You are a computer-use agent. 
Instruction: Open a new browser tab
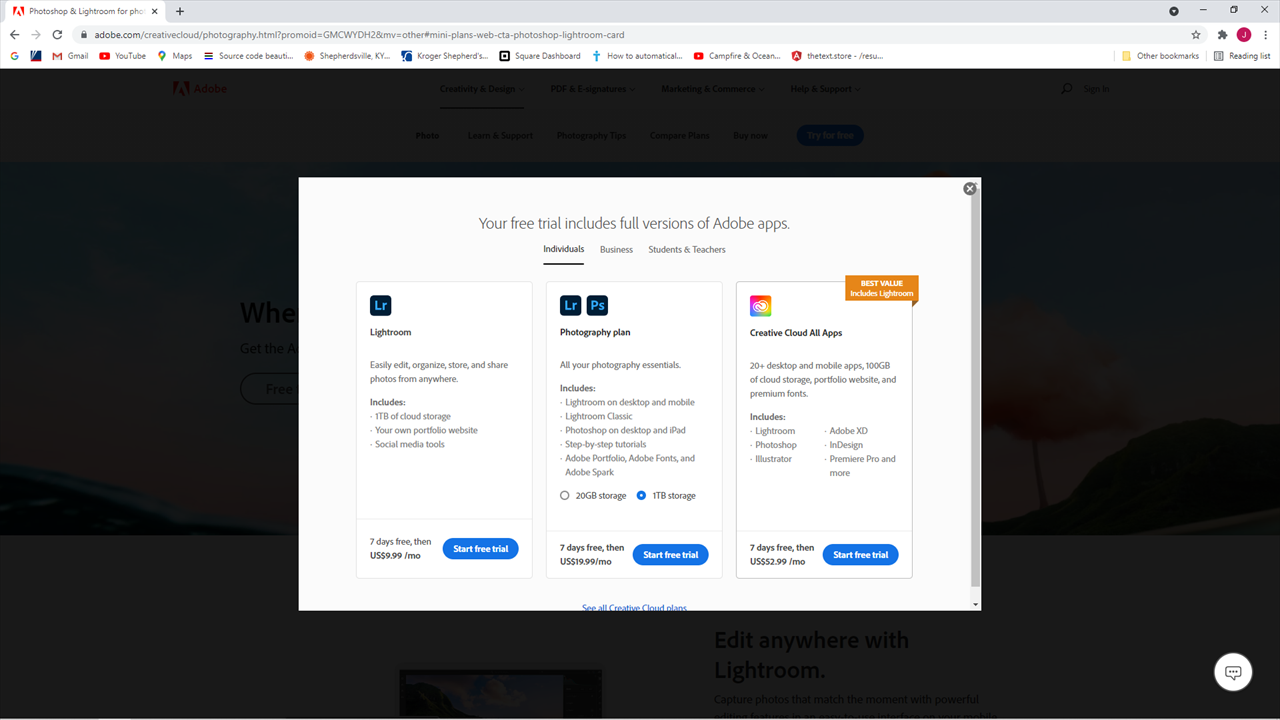pos(180,11)
